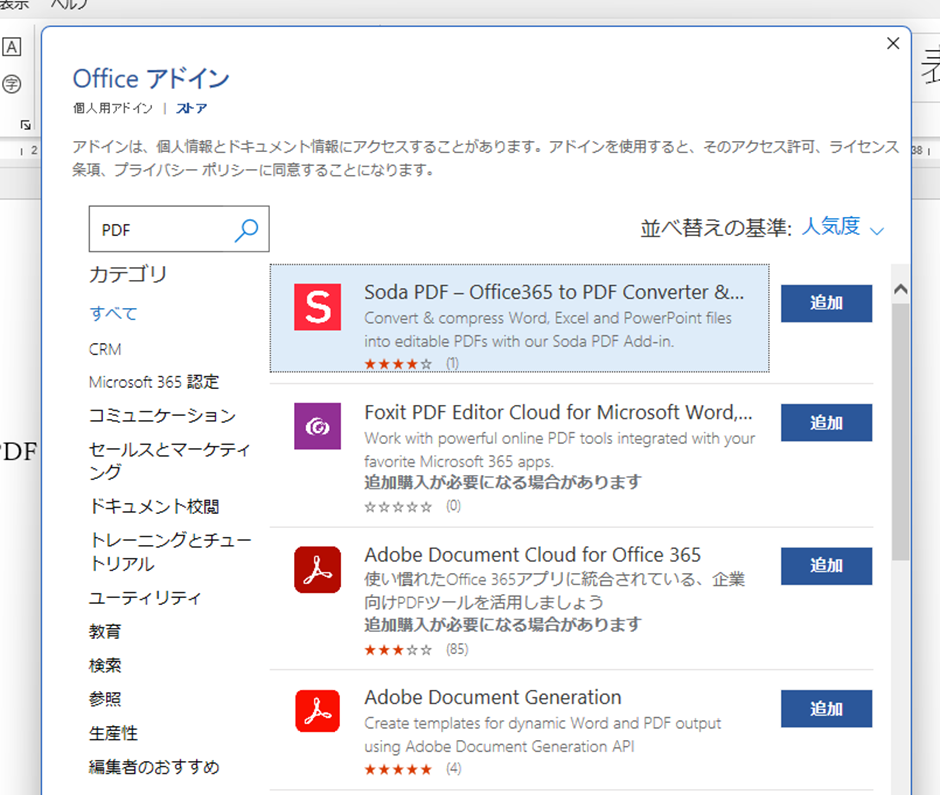Image resolution: width=940 pixels, height=795 pixels.
Task: Add the Foxit PDF Editor Cloud add-in
Action: coord(826,423)
